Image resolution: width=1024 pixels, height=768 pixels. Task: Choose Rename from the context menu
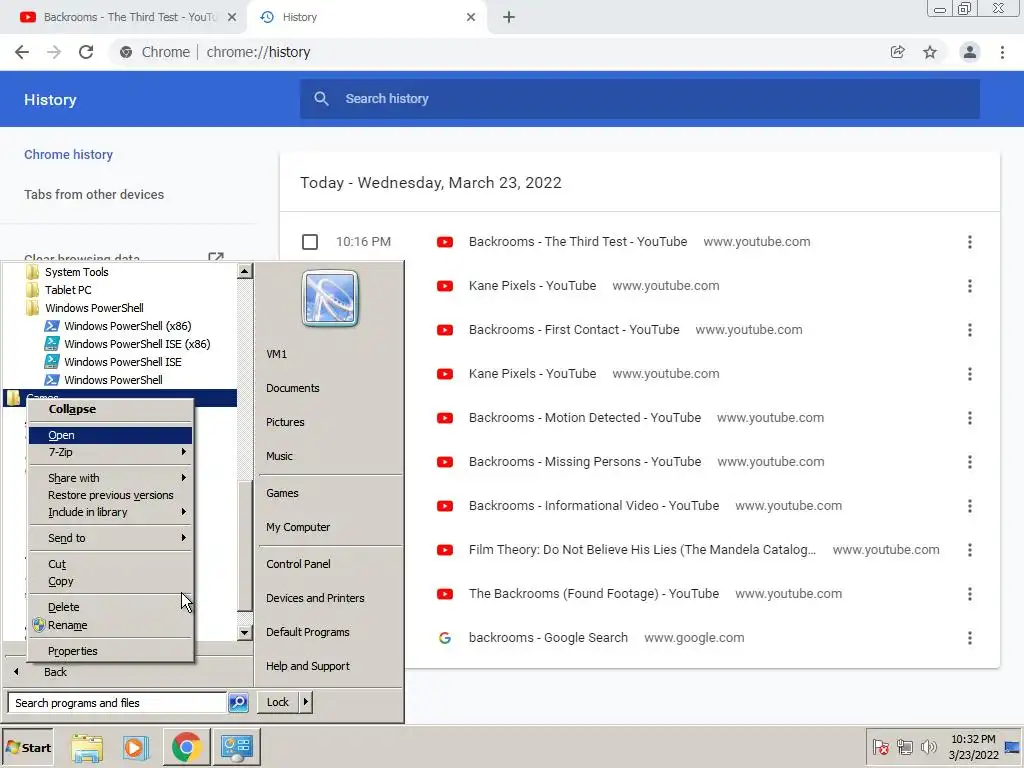110,625
